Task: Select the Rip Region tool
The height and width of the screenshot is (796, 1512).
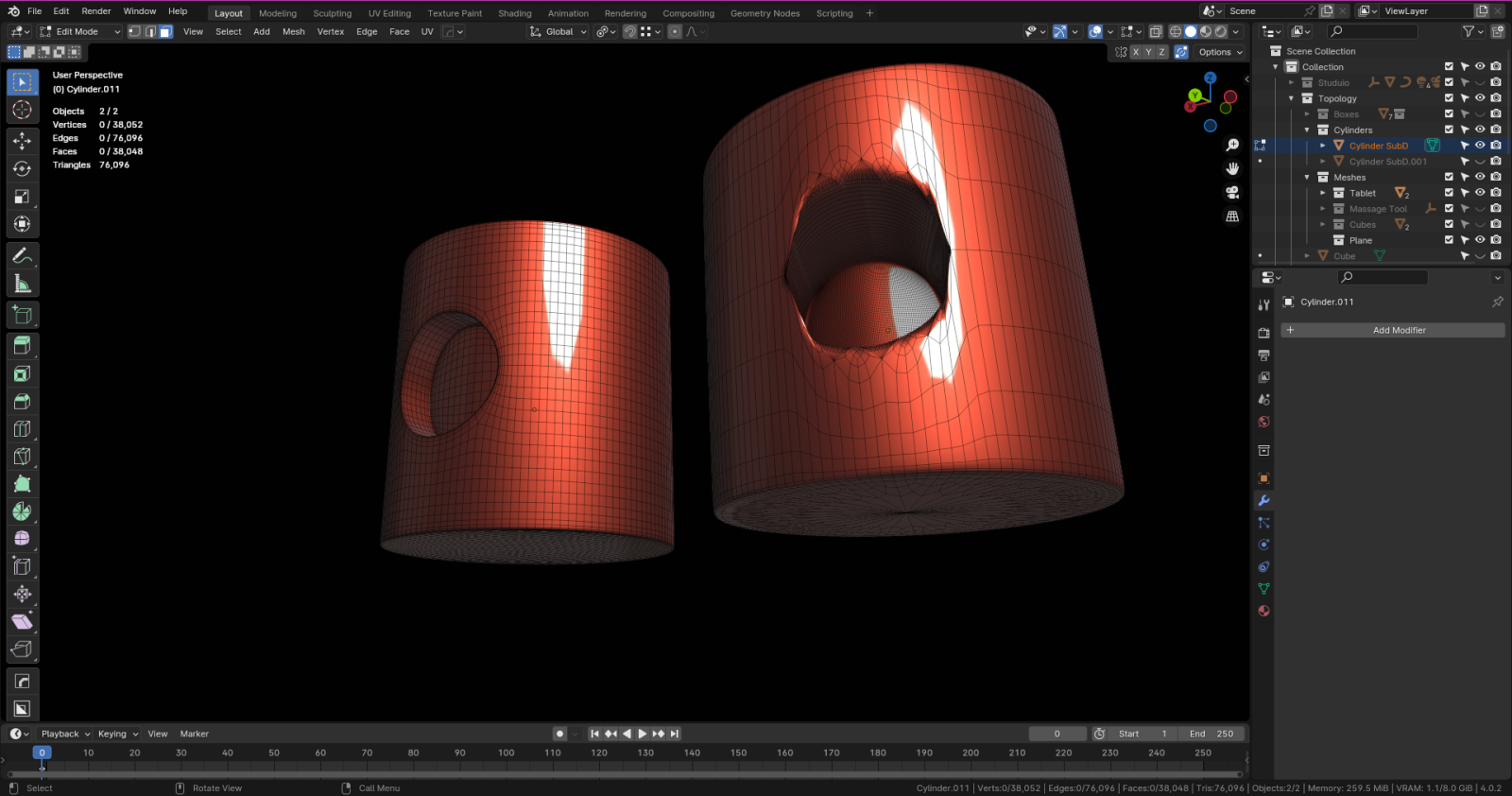Action: tap(23, 649)
